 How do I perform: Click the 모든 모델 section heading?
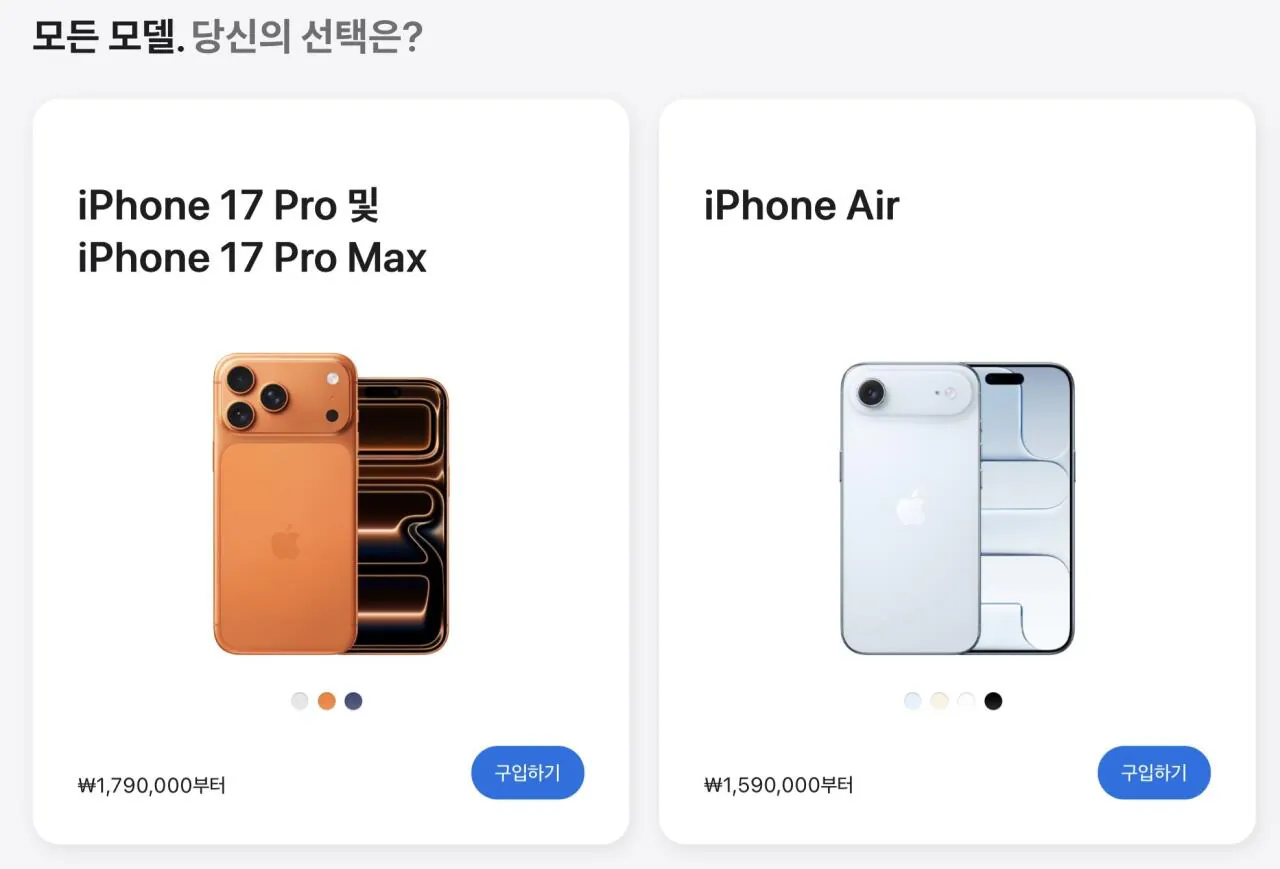pyautogui.click(x=104, y=38)
